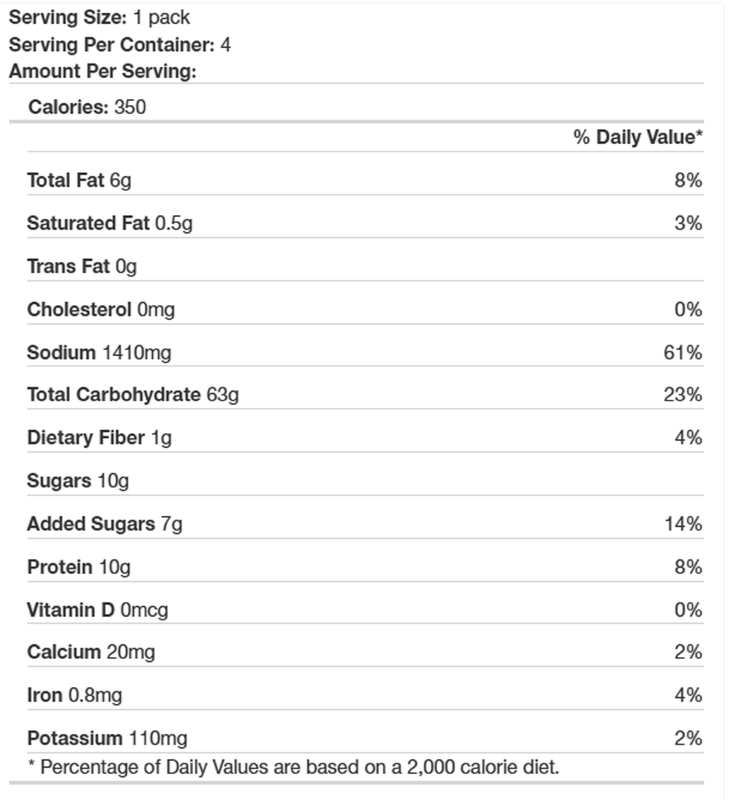Select the Cholesterol 0mg row
This screenshot has height=800, width=729.
point(365,310)
